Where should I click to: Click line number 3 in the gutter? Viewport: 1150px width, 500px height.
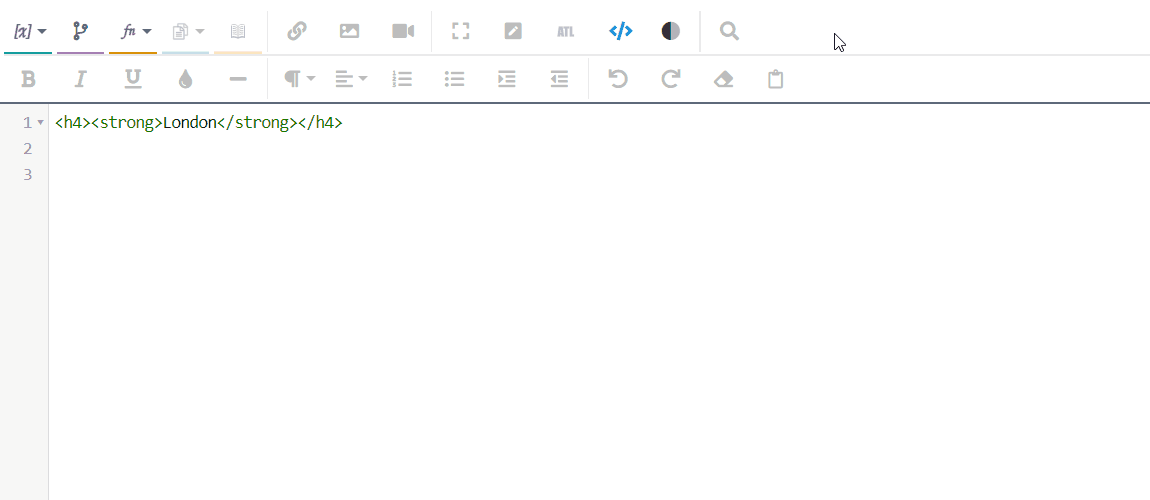[28, 174]
